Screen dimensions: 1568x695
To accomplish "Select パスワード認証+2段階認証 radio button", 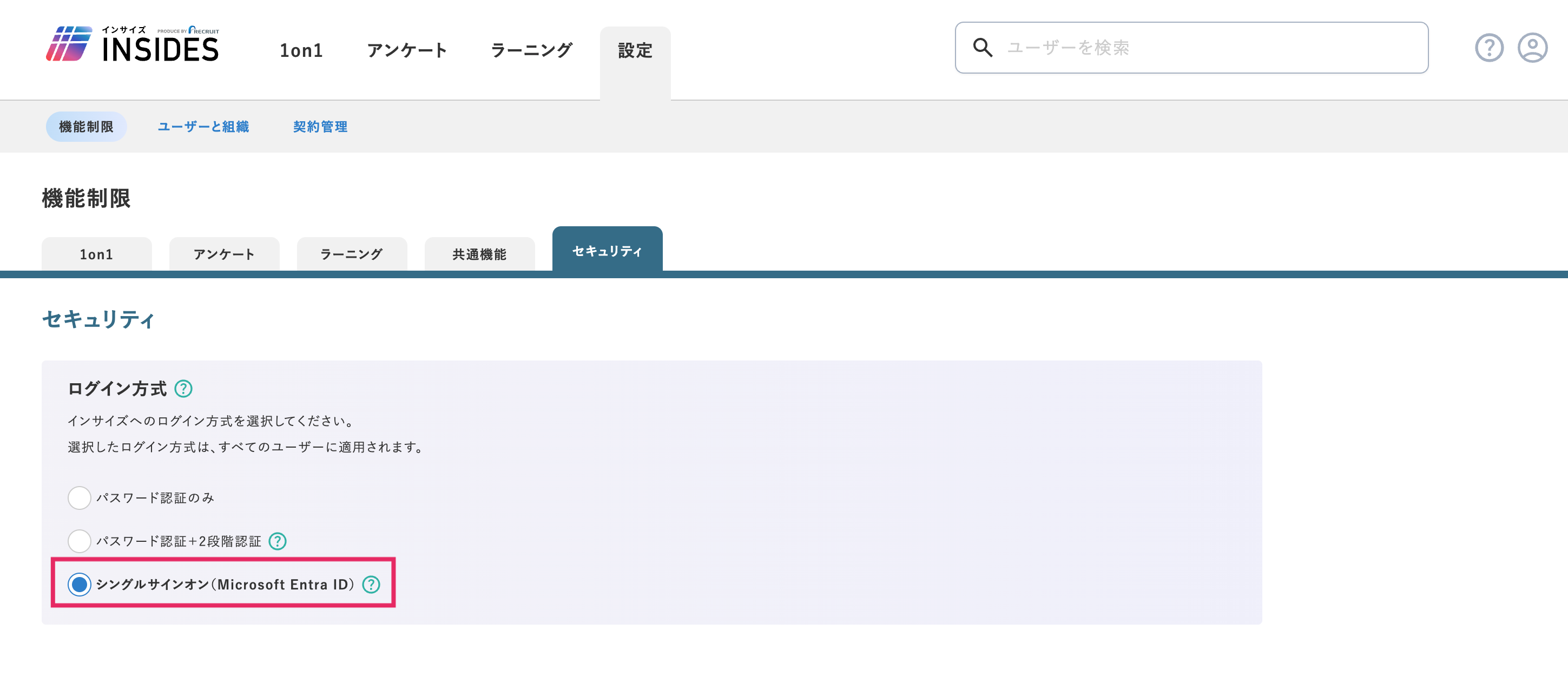I will tap(79, 541).
